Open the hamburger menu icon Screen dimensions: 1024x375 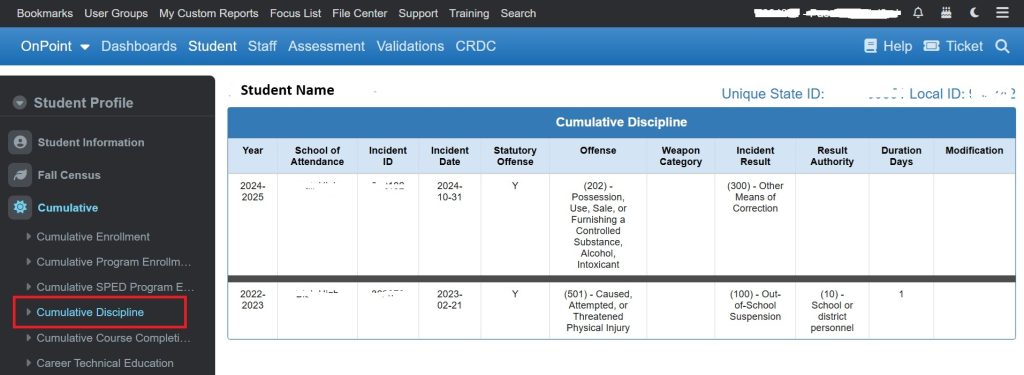[x=1002, y=13]
